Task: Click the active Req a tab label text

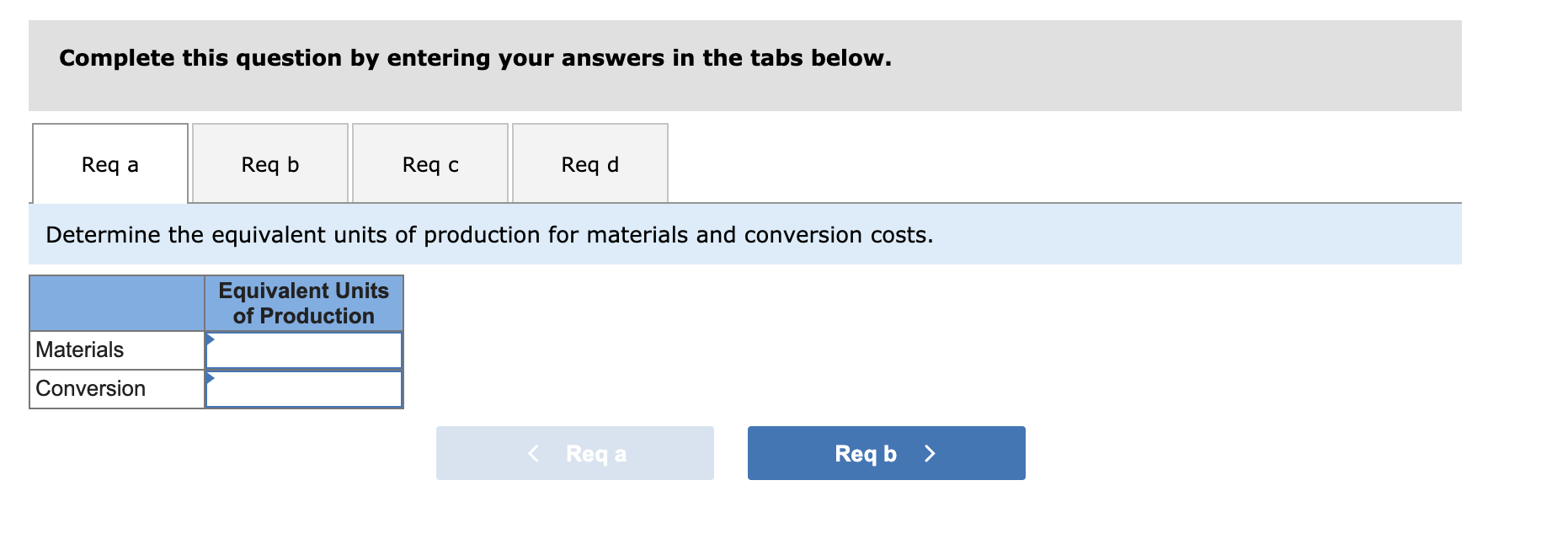Action: pyautogui.click(x=109, y=164)
